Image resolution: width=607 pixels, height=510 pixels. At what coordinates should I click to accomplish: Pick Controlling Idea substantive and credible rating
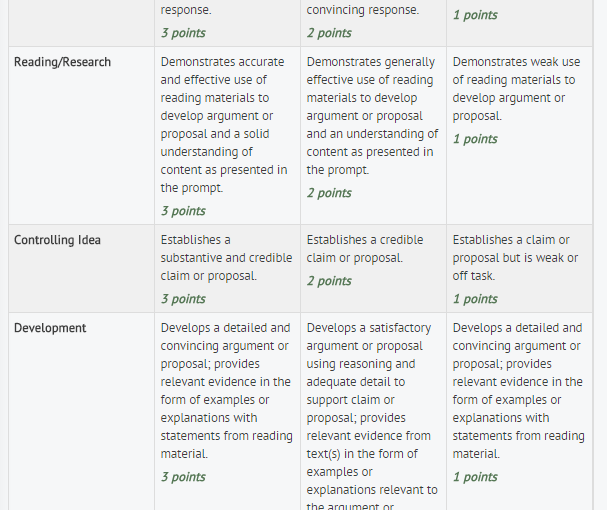coord(227,268)
